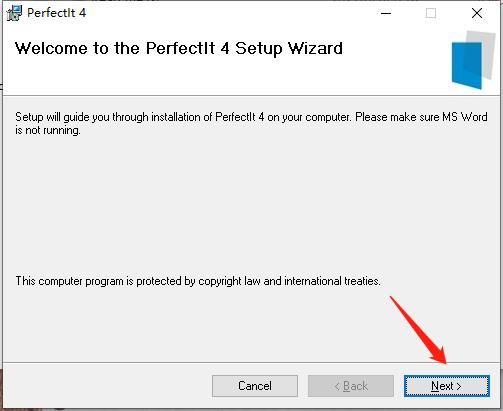Click the grayed-out maximize box icon

click(431, 13)
